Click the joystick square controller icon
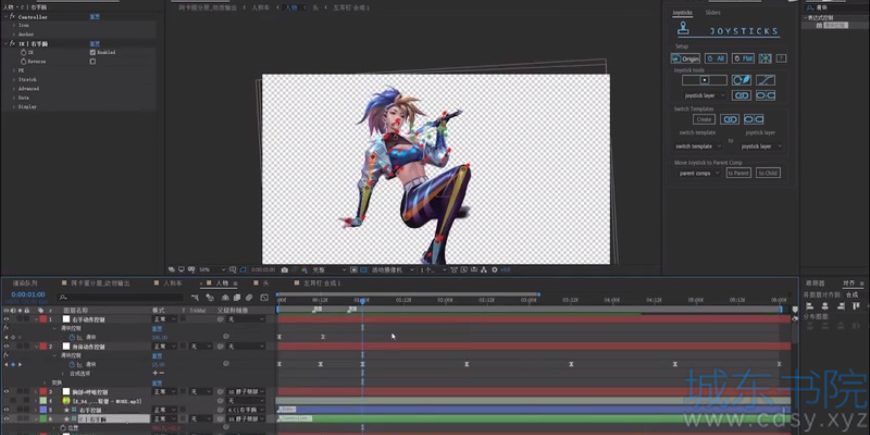This screenshot has height=435, width=870. click(x=704, y=80)
